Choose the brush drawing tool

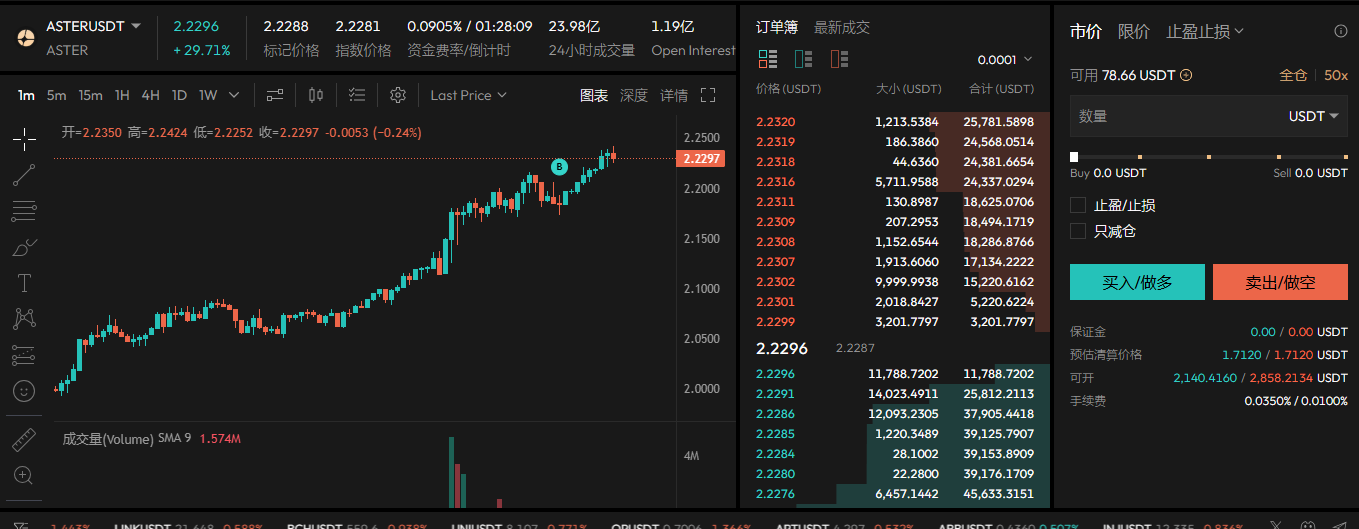[x=25, y=247]
